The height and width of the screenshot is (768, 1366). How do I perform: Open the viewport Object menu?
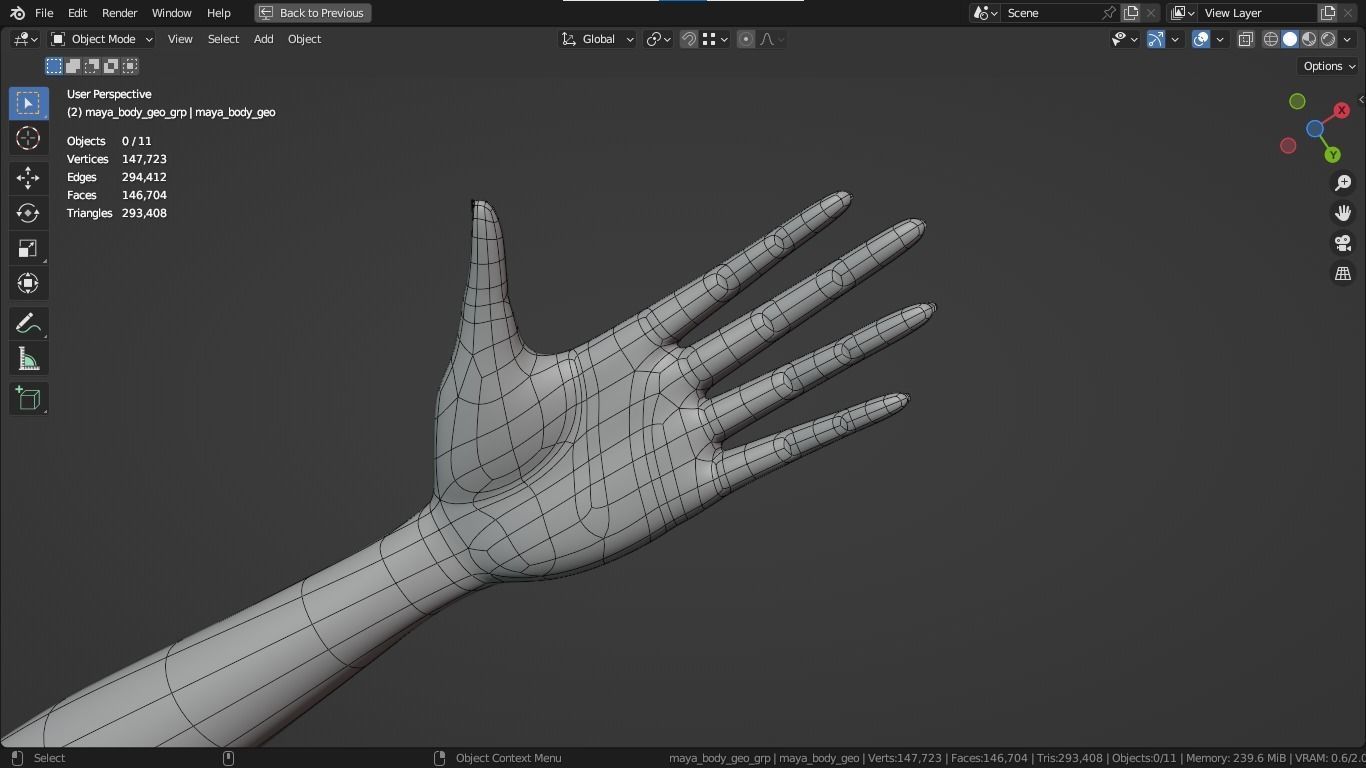(304, 39)
